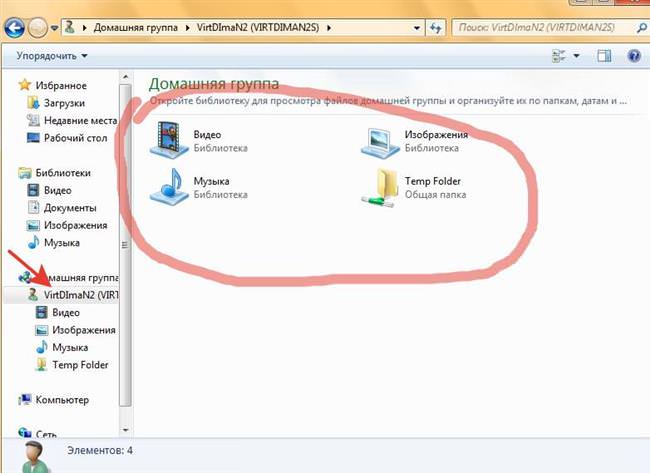Click the navigation pane scroll up arrow
Viewport: 650px width, 473px height.
[x=126, y=77]
